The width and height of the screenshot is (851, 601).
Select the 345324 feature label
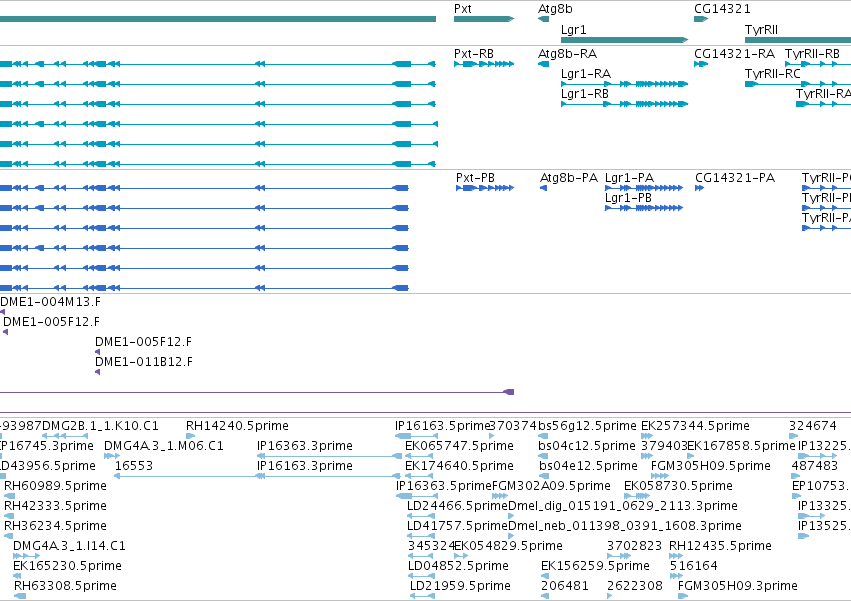pyautogui.click(x=431, y=546)
